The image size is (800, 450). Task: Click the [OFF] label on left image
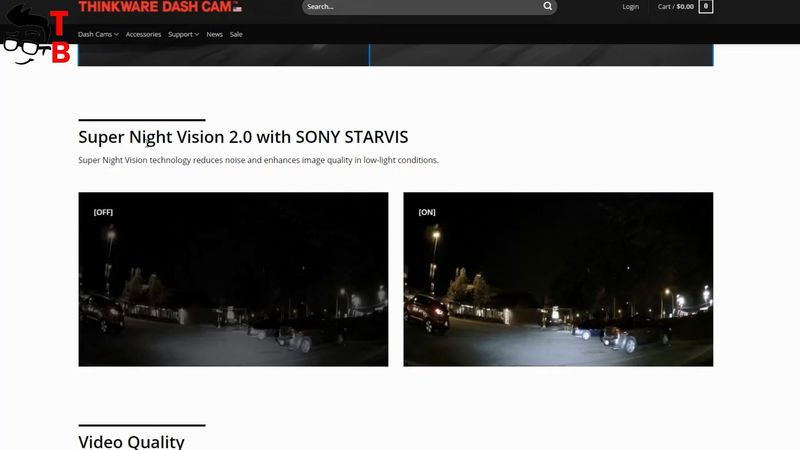click(103, 212)
